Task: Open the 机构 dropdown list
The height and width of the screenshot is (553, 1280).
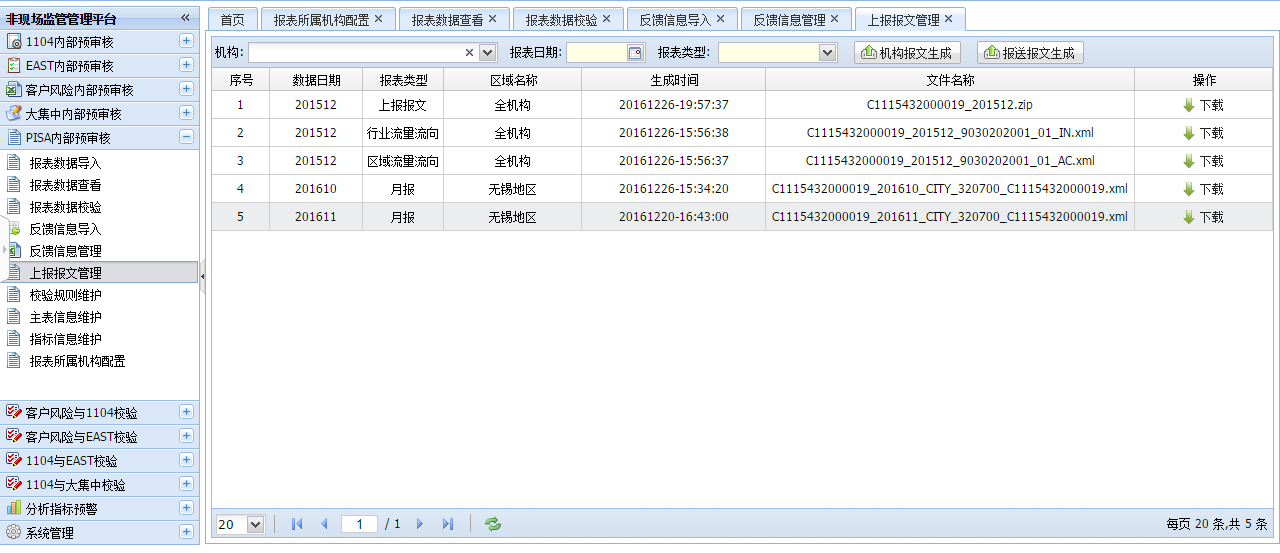Action: (488, 53)
